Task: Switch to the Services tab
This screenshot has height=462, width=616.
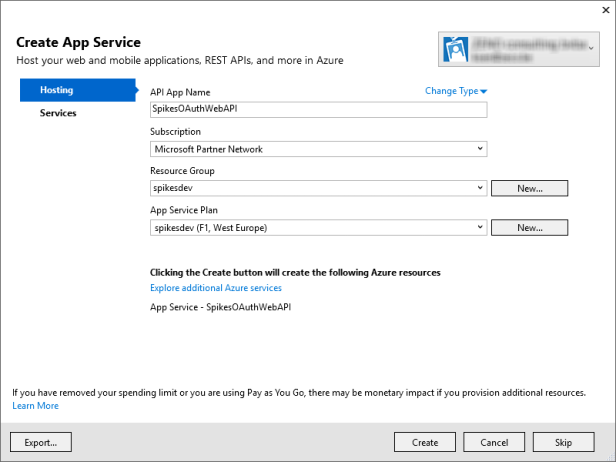Action: (x=58, y=113)
